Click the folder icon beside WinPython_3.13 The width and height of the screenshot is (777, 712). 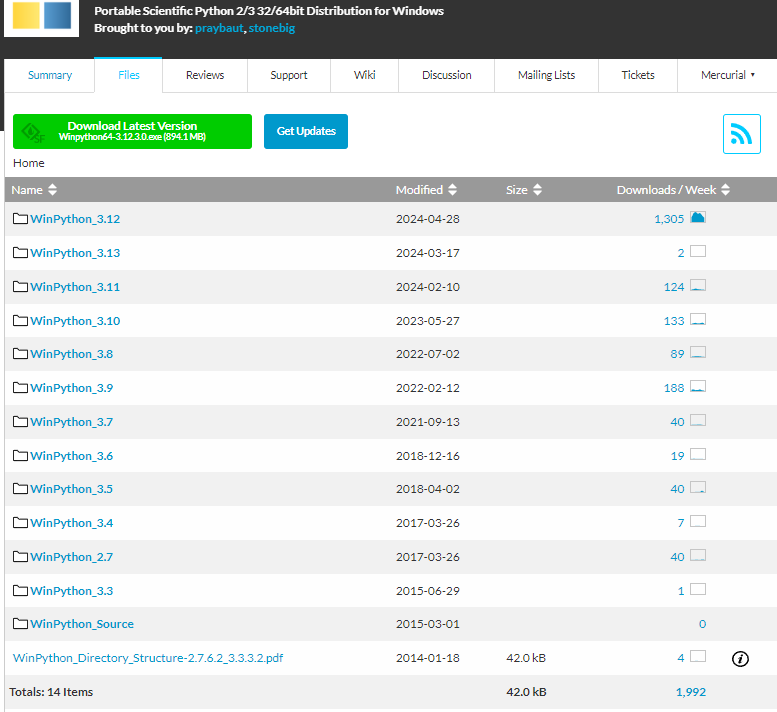point(20,253)
